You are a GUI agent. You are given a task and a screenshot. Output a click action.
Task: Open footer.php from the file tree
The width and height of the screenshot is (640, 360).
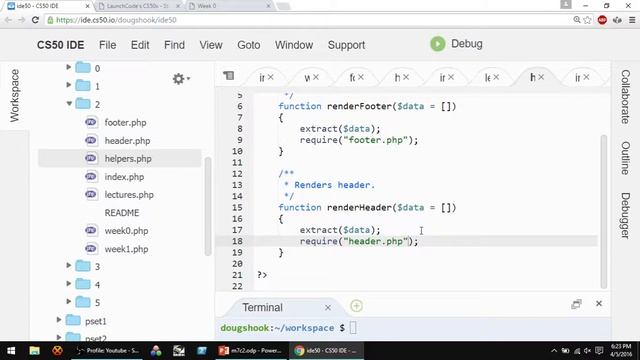point(125,122)
